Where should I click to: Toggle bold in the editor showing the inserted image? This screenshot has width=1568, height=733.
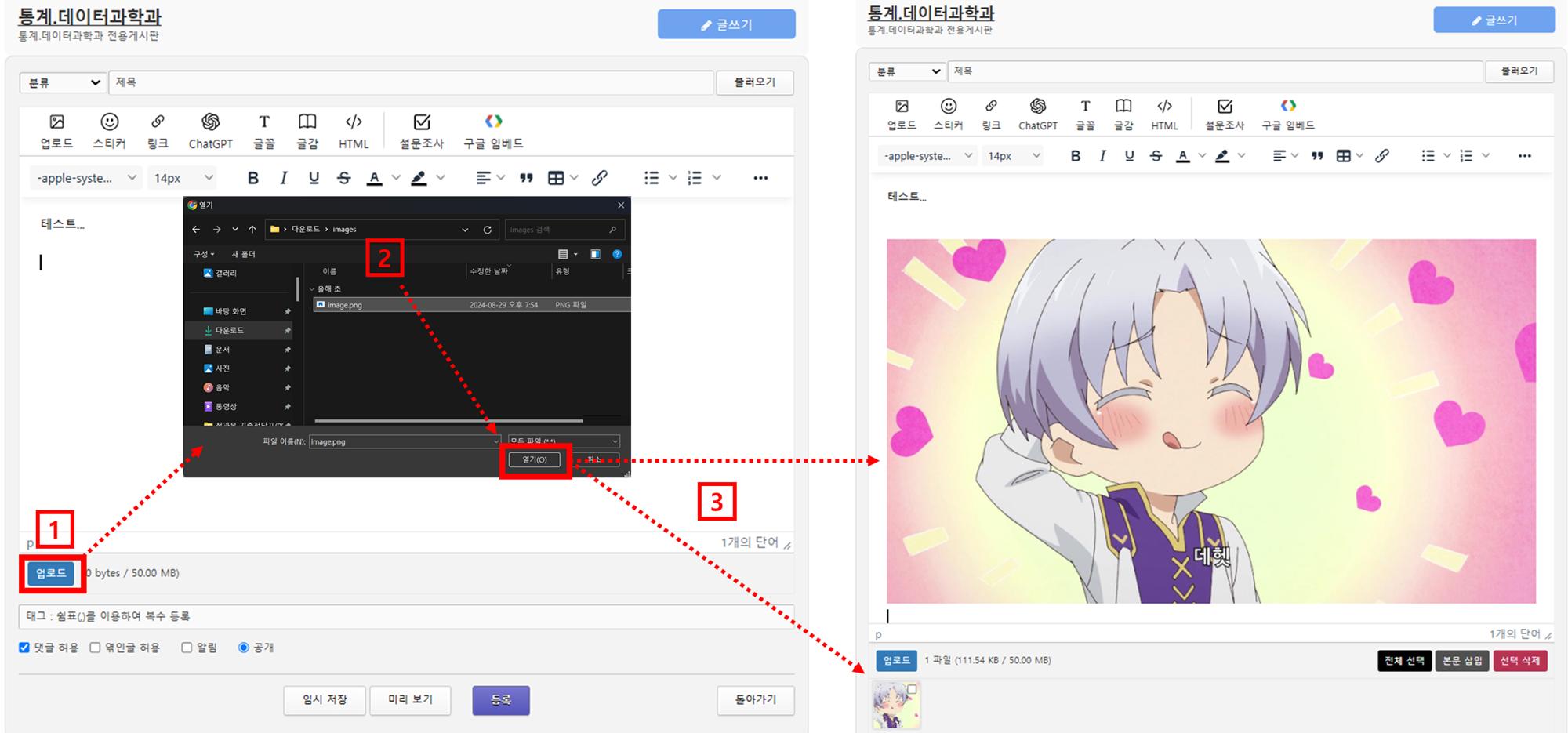click(1076, 156)
